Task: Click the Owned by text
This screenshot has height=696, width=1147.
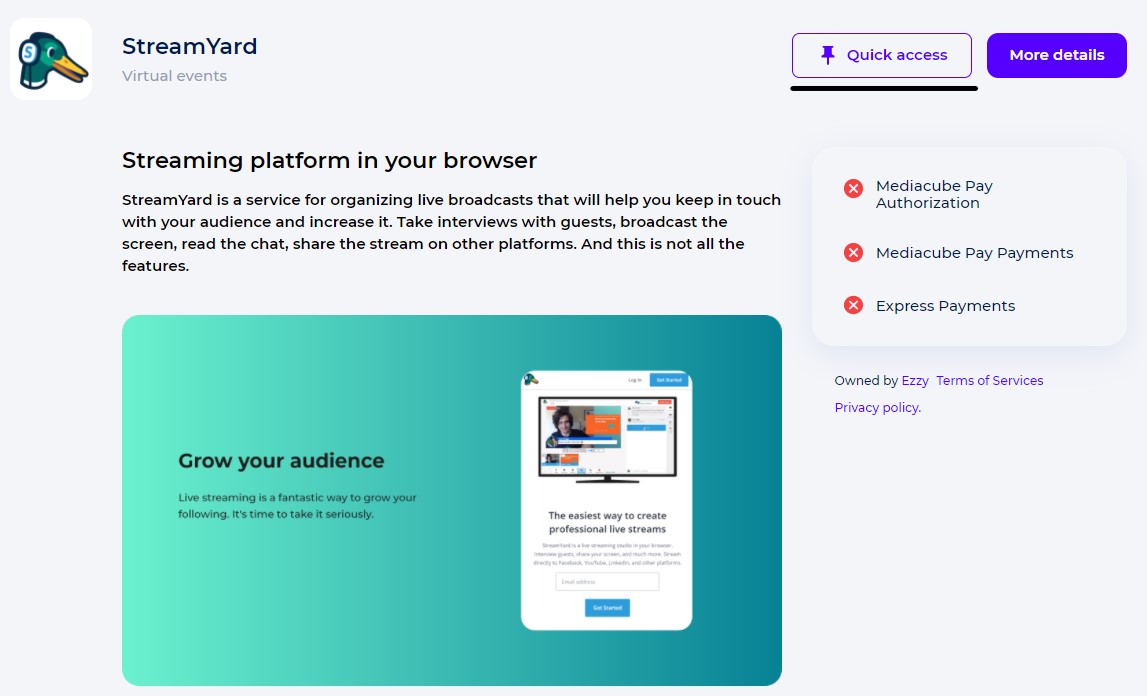Action: [x=866, y=381]
